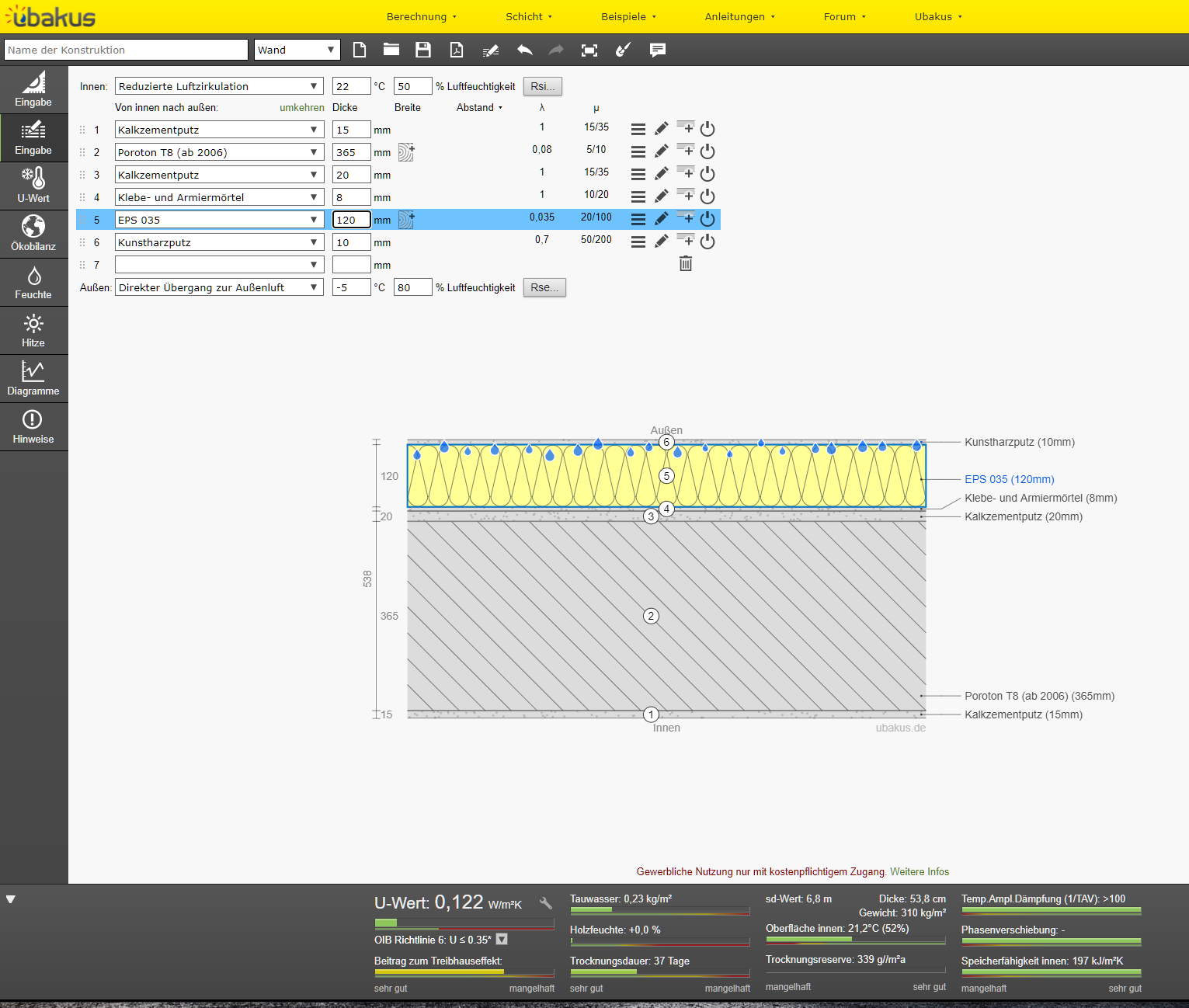
Task: Click umkehren link to reverse layers
Action: pos(302,108)
